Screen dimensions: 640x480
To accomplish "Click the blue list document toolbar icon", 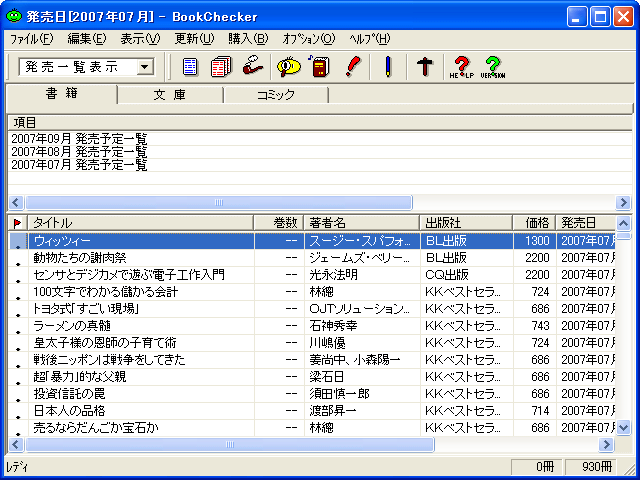I will 190,67.
